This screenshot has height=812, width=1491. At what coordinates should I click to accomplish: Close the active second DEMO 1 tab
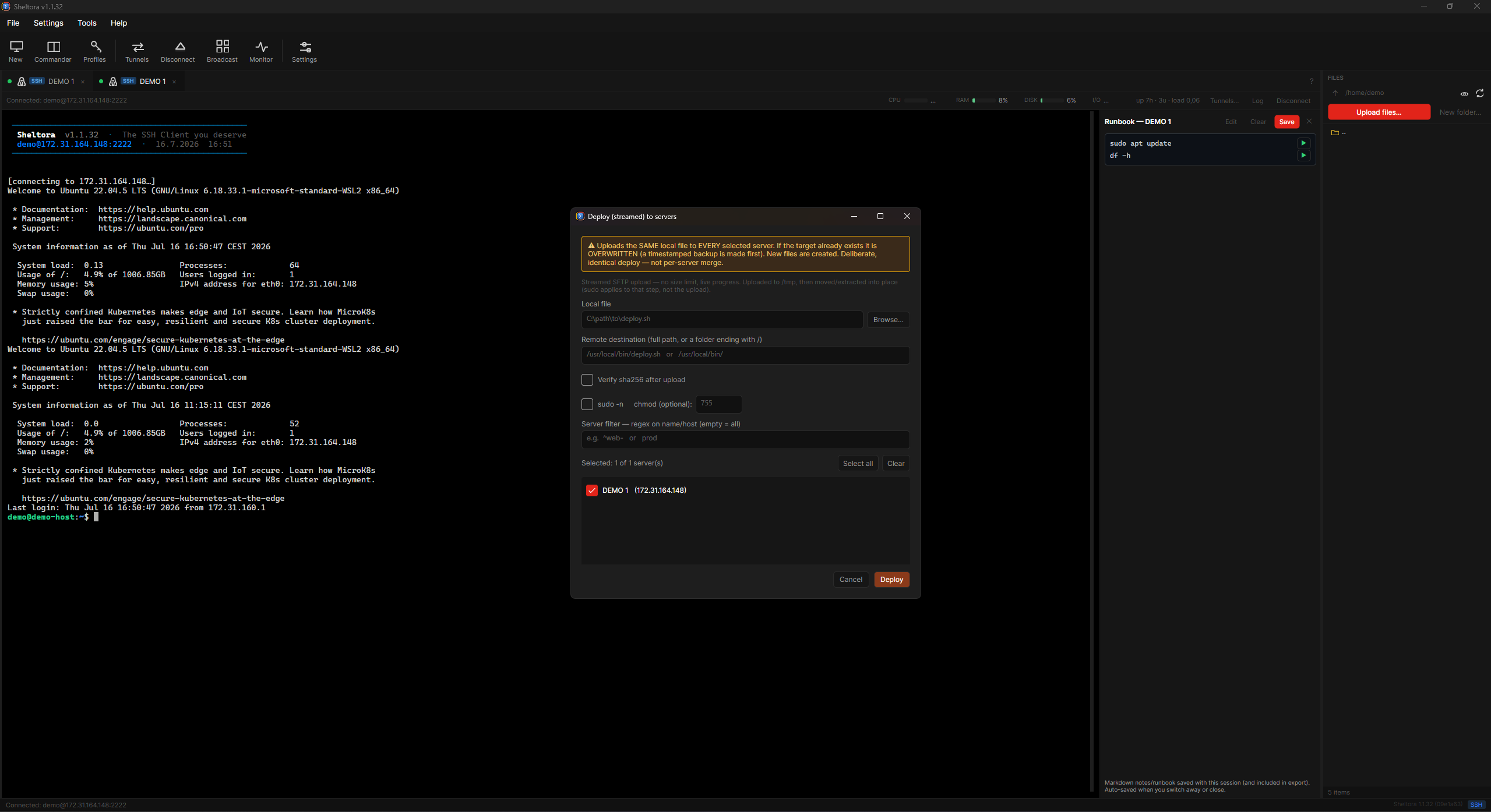point(174,82)
